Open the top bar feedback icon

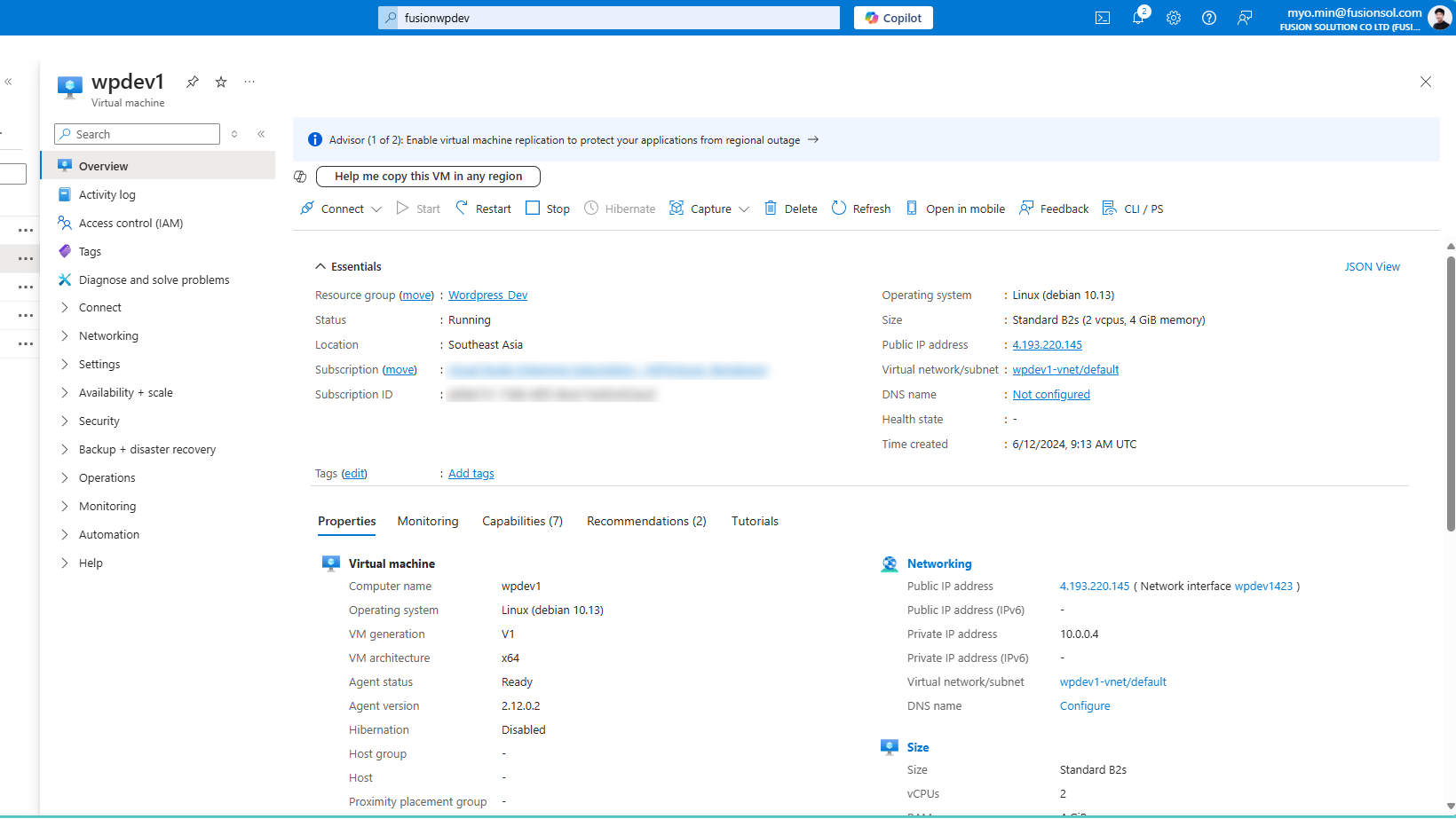[1245, 18]
